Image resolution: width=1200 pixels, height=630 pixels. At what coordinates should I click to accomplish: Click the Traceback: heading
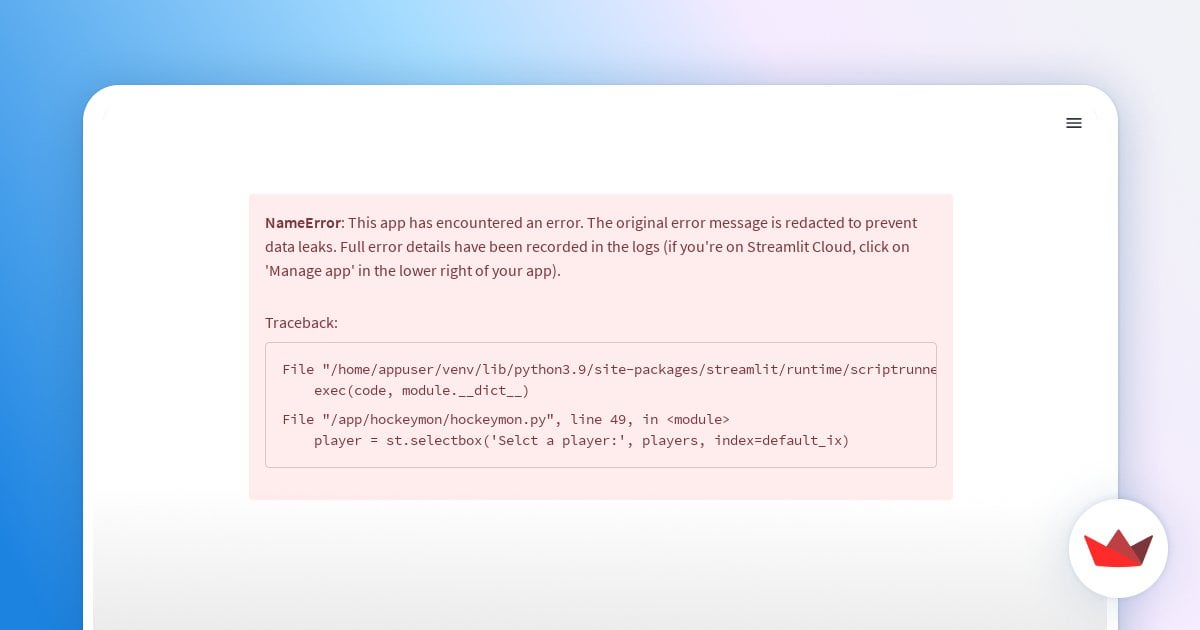(x=301, y=323)
